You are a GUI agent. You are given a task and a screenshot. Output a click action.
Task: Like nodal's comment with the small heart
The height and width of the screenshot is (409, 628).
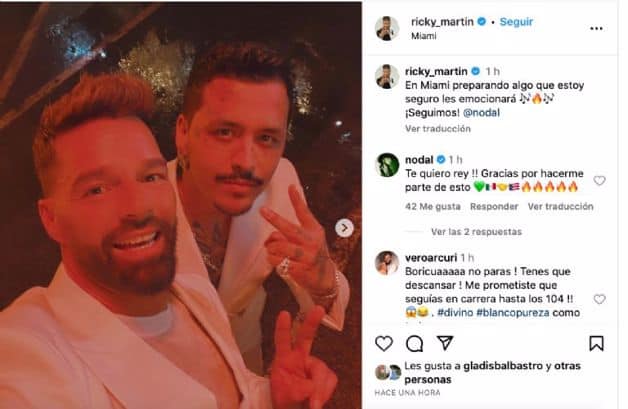click(x=599, y=181)
